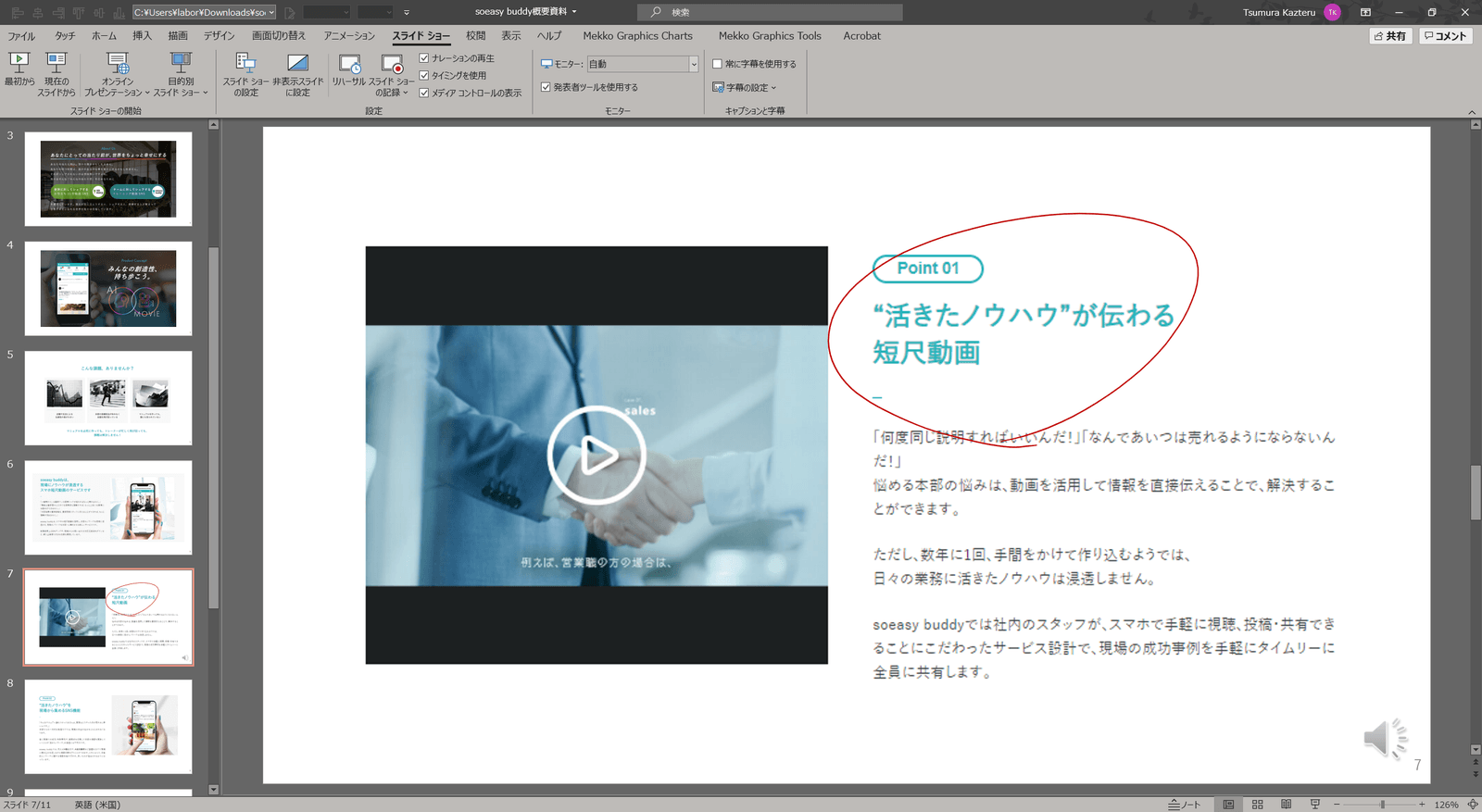Click the 共有 share button
This screenshot has height=812, width=1482.
(1390, 36)
